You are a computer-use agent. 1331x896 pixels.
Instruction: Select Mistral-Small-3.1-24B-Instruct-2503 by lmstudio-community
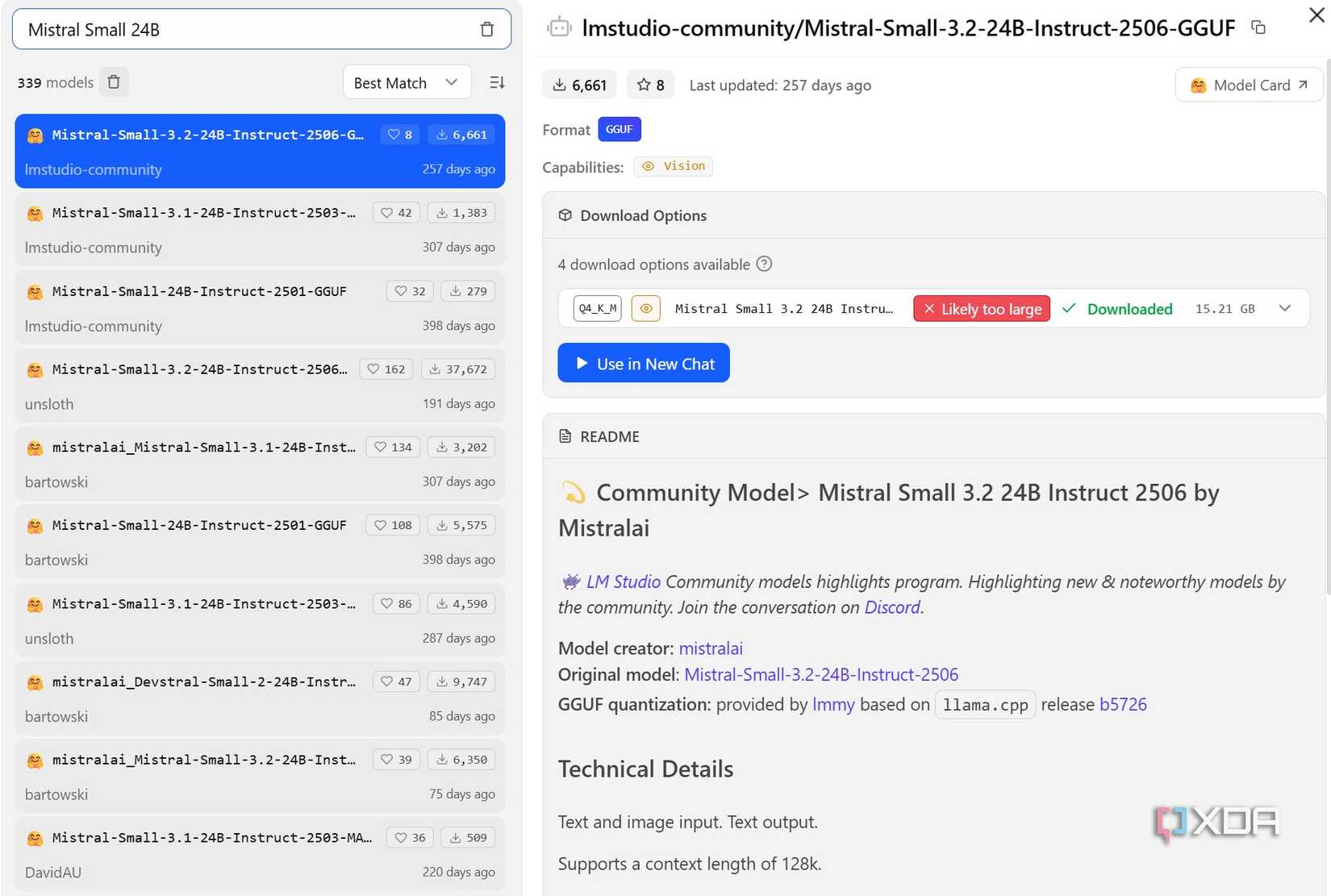click(260, 229)
